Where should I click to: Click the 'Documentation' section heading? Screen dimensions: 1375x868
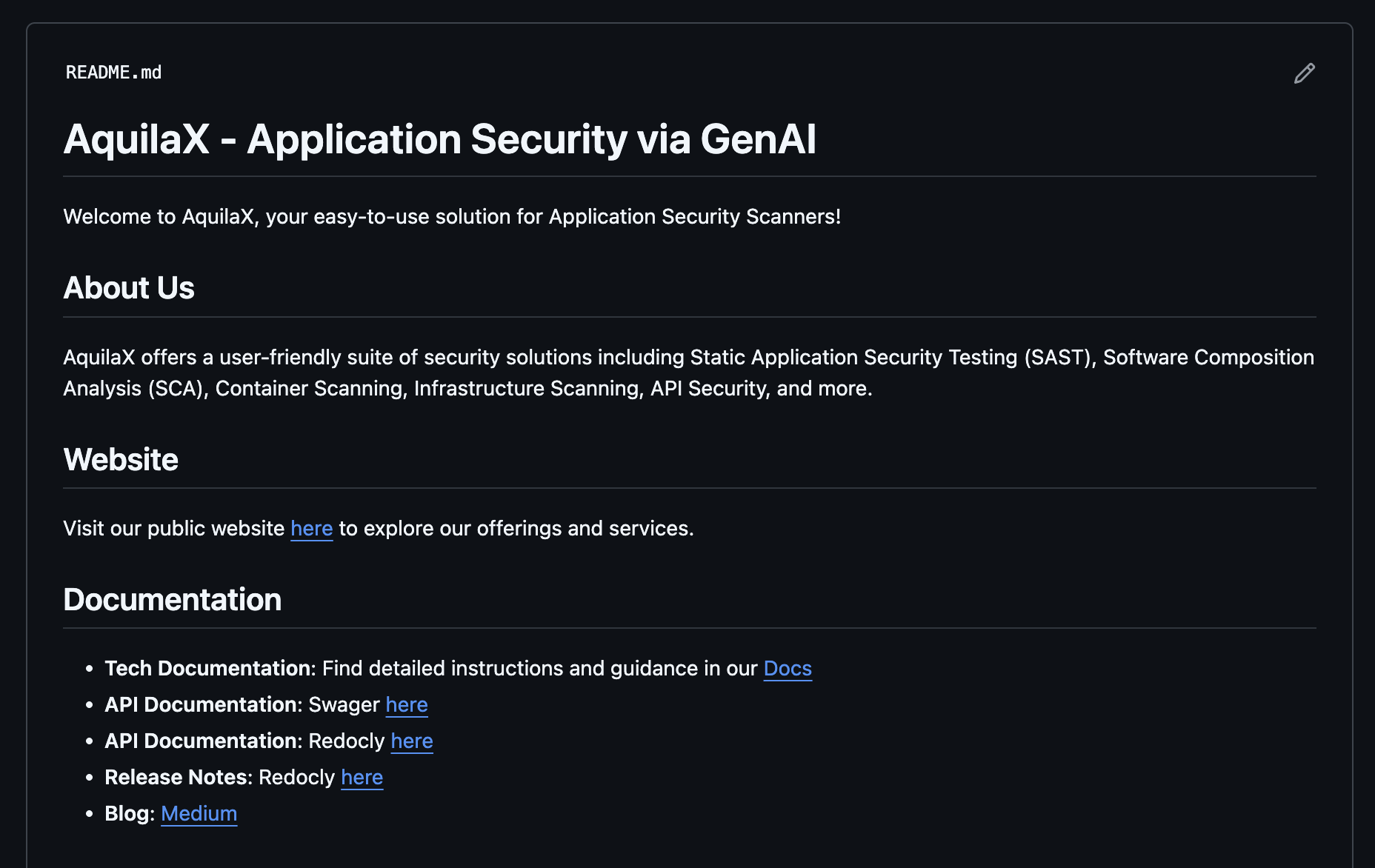[x=172, y=600]
